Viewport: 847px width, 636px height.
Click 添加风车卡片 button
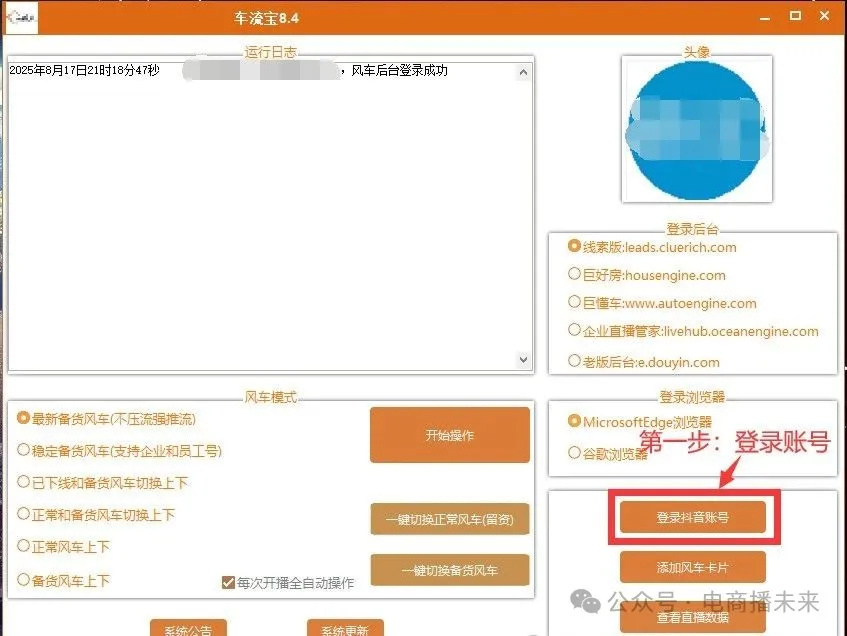(x=692, y=567)
